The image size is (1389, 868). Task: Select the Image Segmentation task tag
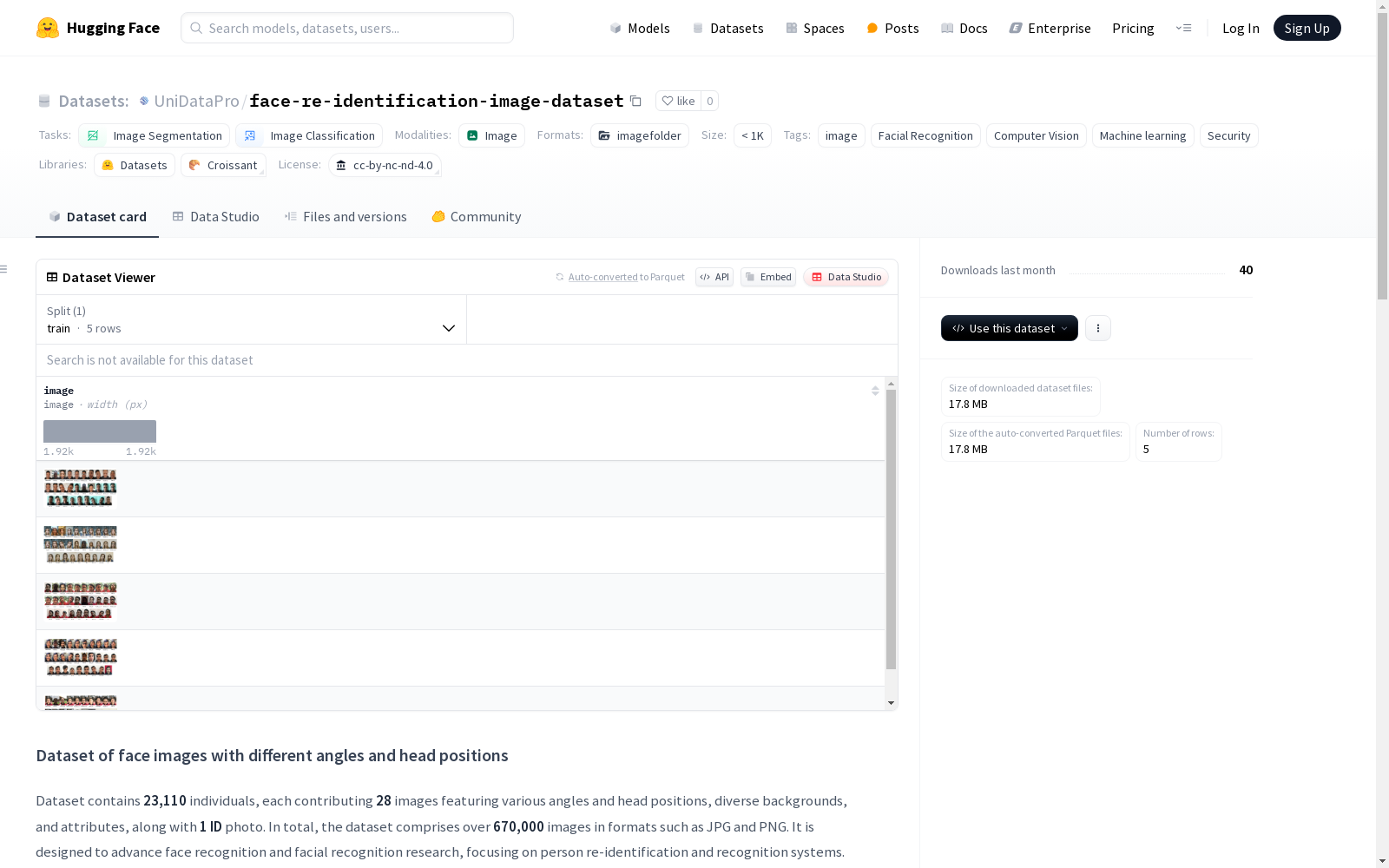point(154,135)
